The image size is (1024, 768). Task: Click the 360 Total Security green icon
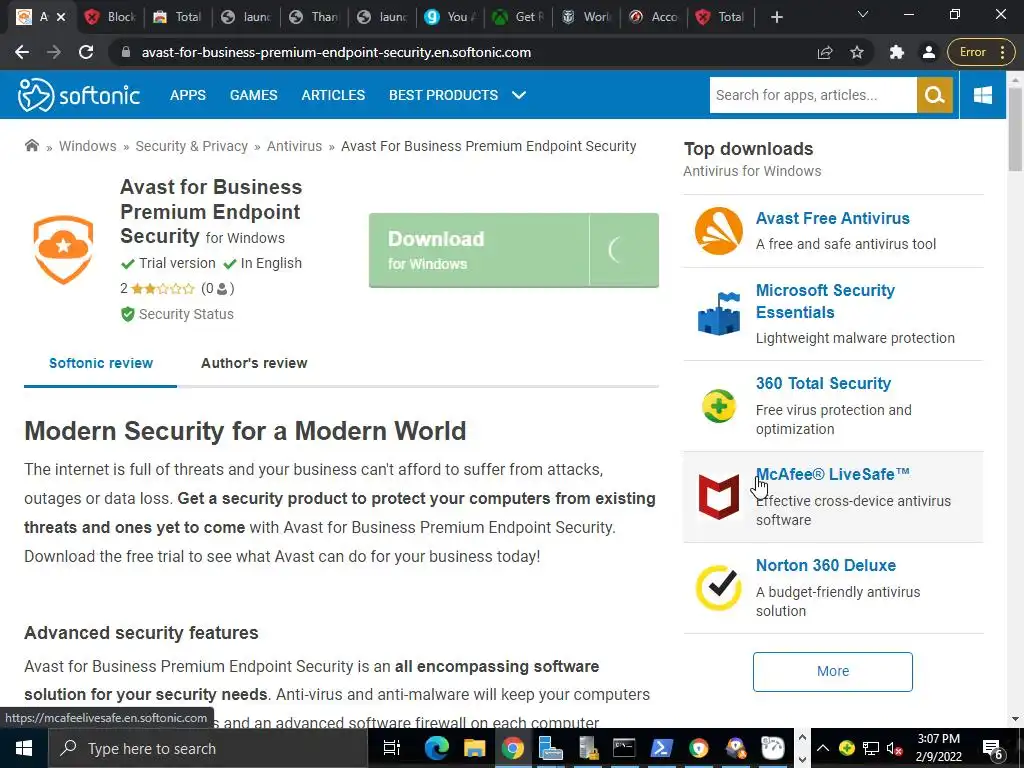tap(718, 406)
